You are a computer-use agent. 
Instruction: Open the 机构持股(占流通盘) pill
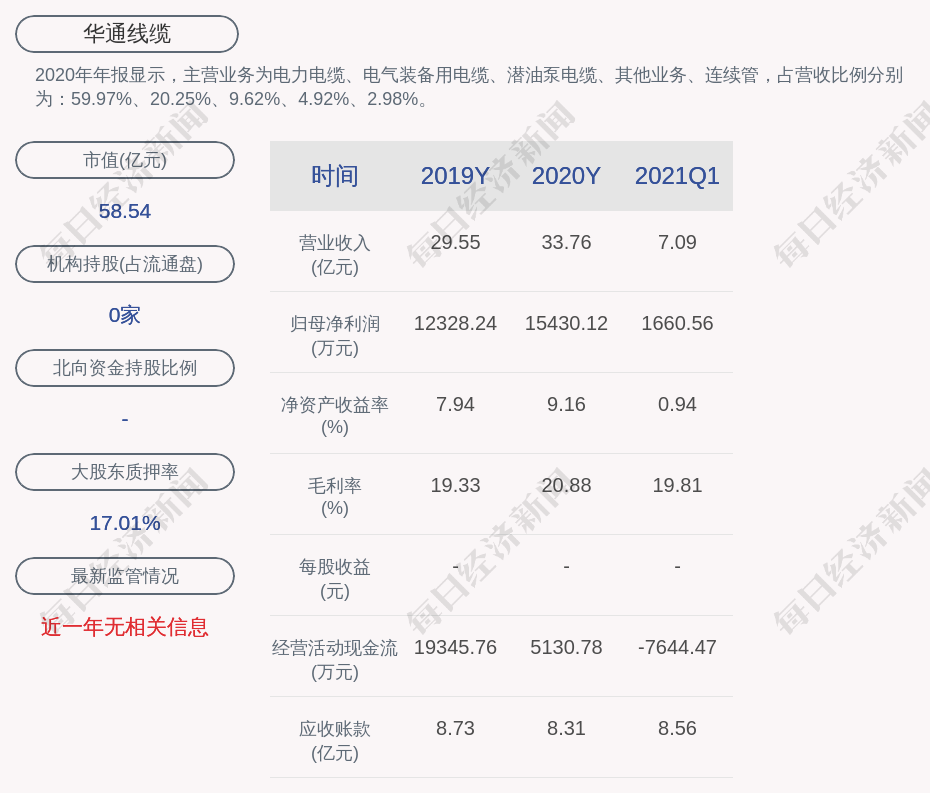(x=125, y=264)
